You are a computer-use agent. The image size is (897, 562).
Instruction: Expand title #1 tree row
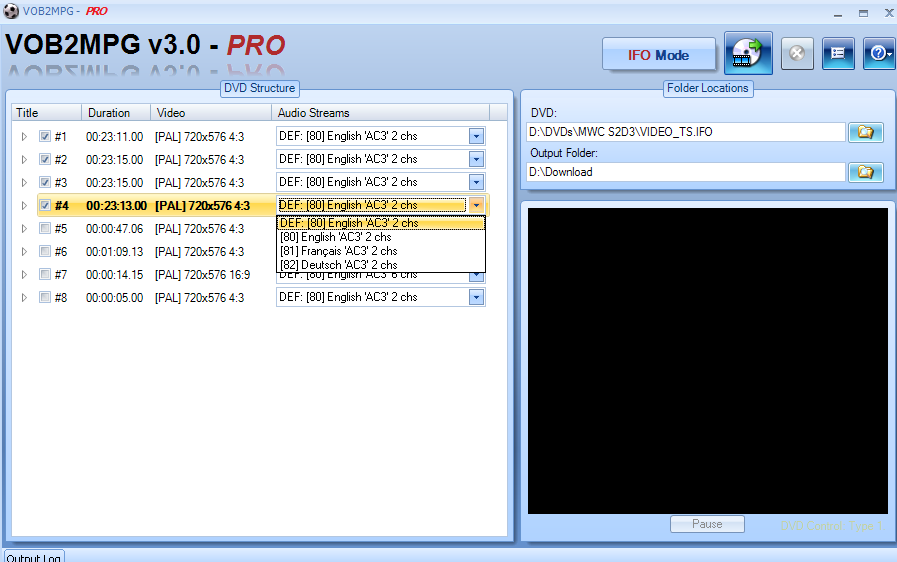24,137
